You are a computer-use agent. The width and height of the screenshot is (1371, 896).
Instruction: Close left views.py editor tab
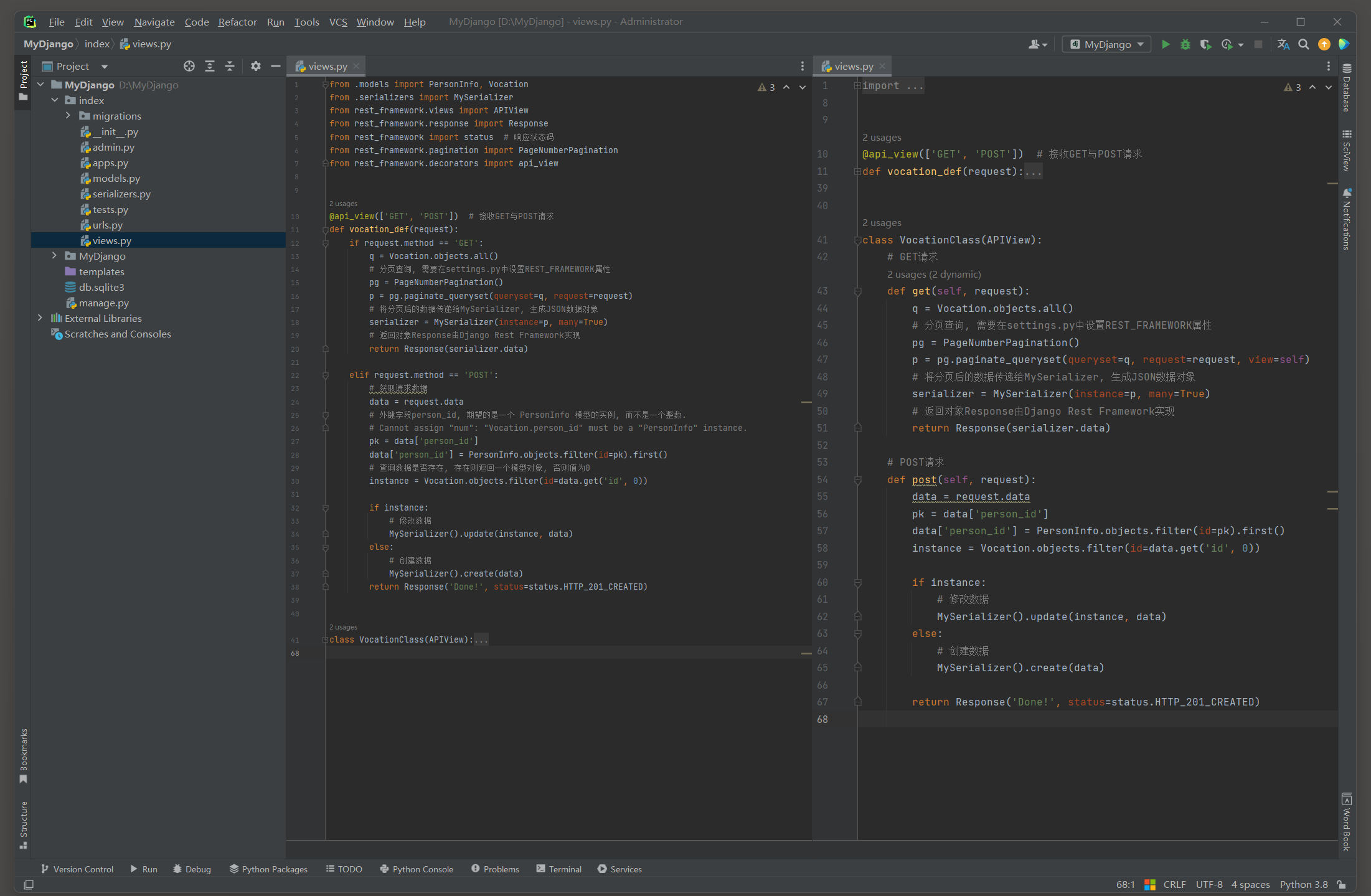(x=356, y=66)
